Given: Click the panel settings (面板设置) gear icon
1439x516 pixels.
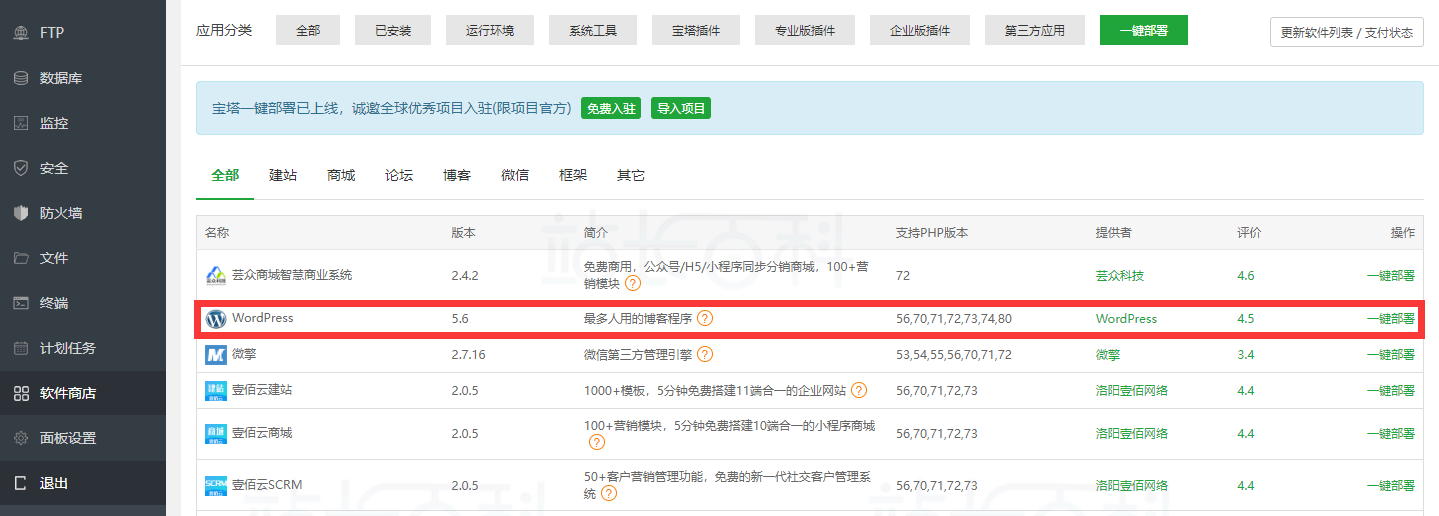Looking at the screenshot, I should (x=21, y=438).
